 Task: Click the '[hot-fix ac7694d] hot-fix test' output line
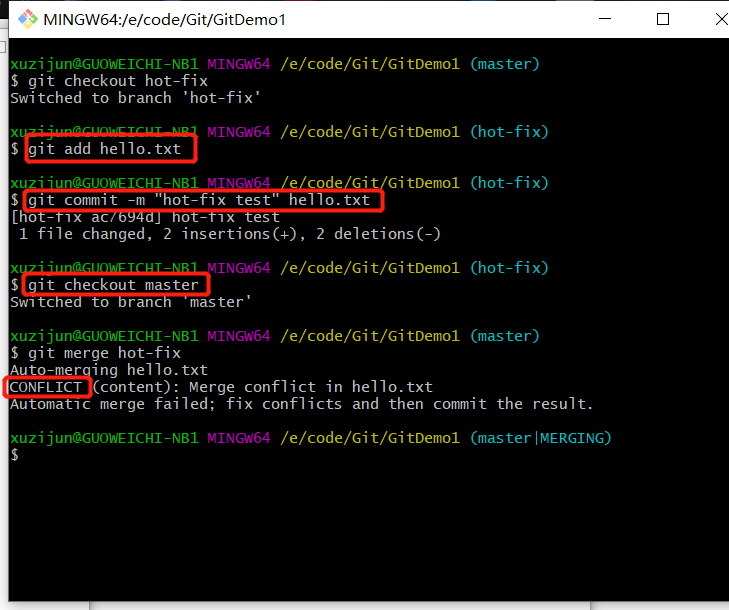click(145, 217)
